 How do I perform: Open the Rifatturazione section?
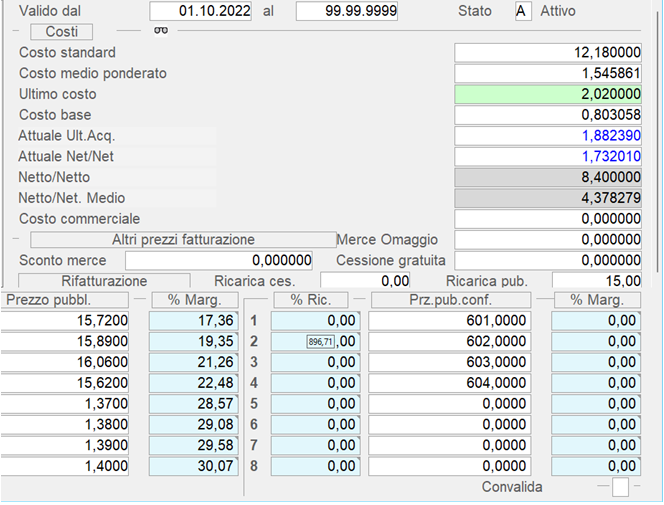pyautogui.click(x=104, y=281)
